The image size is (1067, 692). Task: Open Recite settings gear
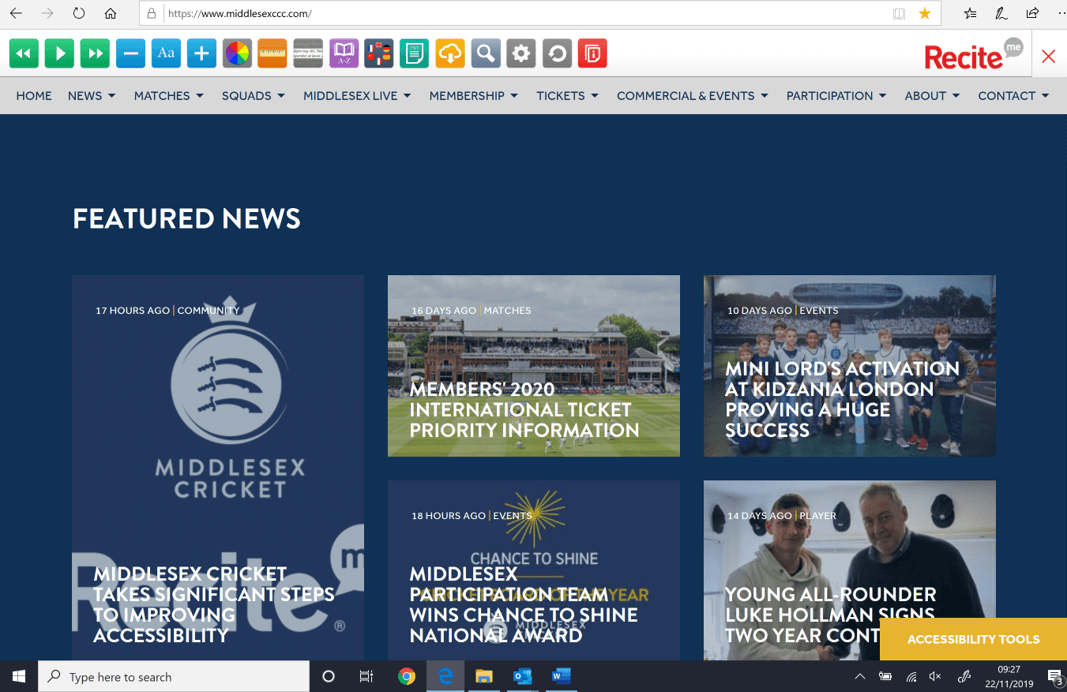521,53
